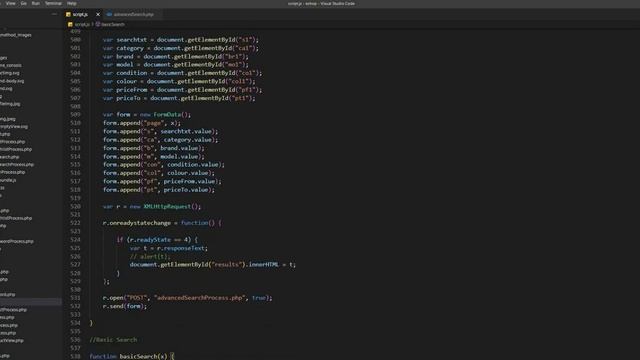Click the "page" string on line 510
The height and width of the screenshot is (360, 640).
pos(154,123)
